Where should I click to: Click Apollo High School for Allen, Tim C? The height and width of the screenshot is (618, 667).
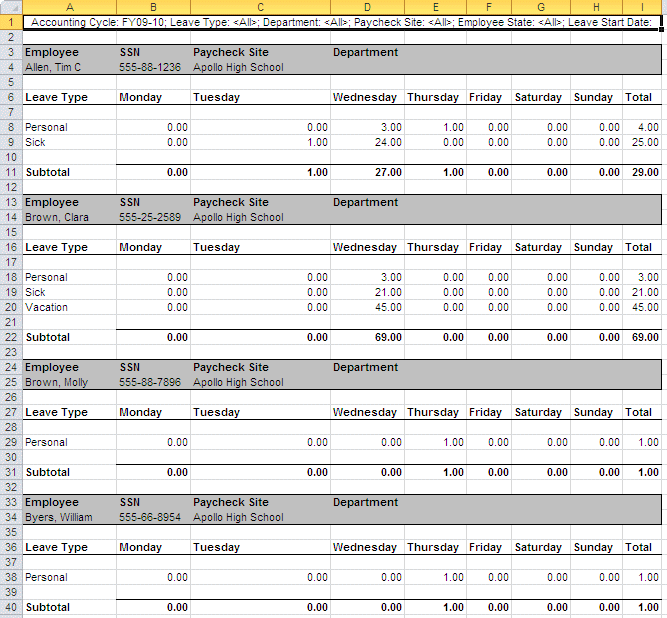point(238,67)
